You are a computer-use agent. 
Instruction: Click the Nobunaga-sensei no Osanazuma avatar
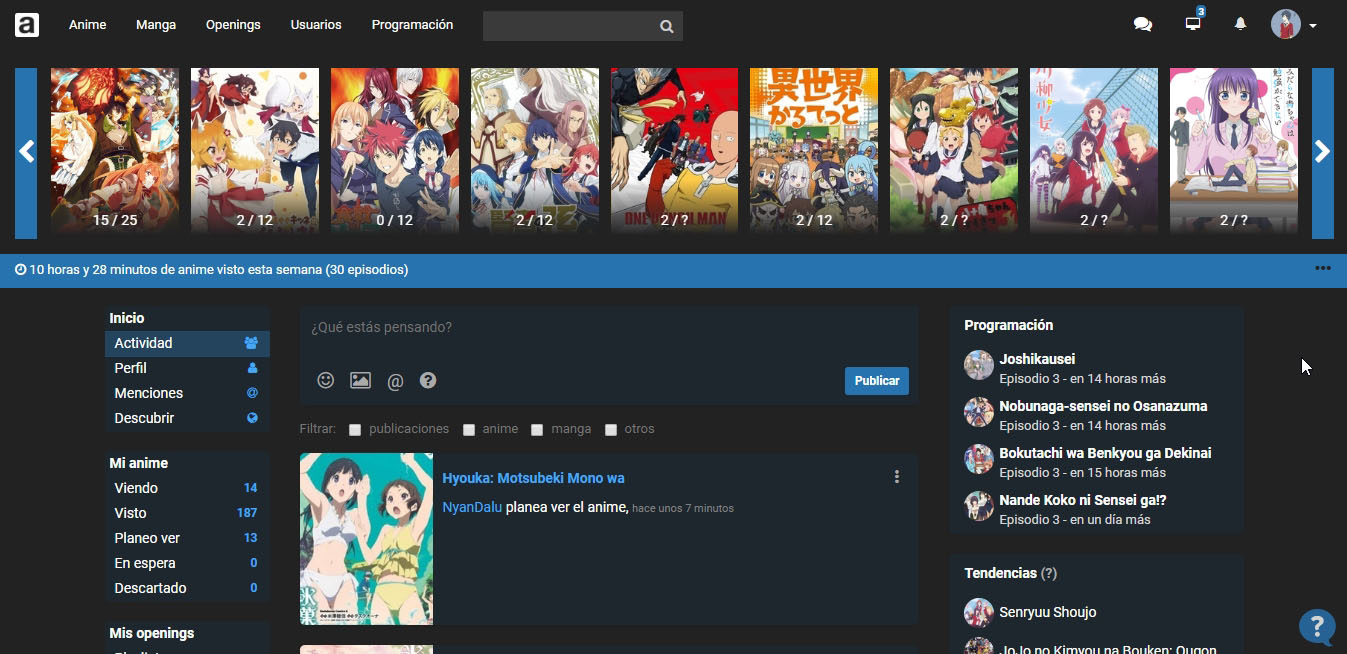978,412
